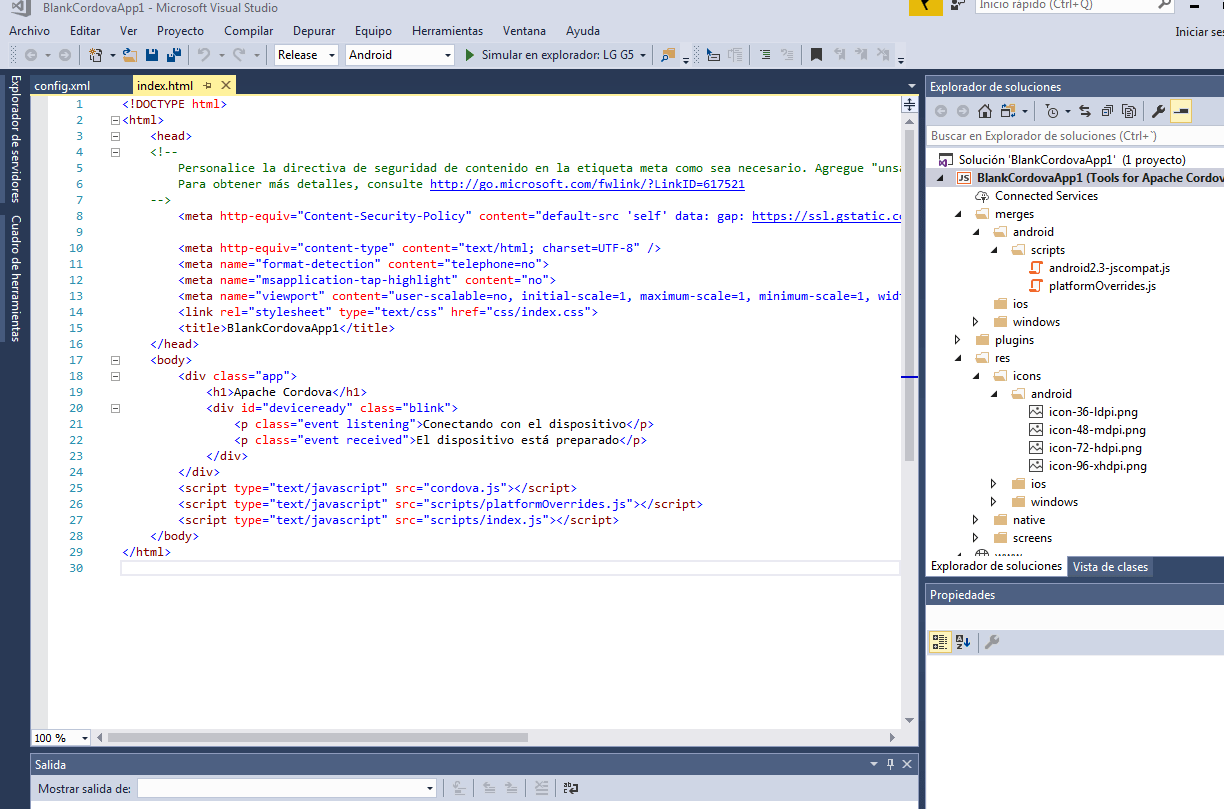Expand the plugins folder in the tree

coord(958,340)
